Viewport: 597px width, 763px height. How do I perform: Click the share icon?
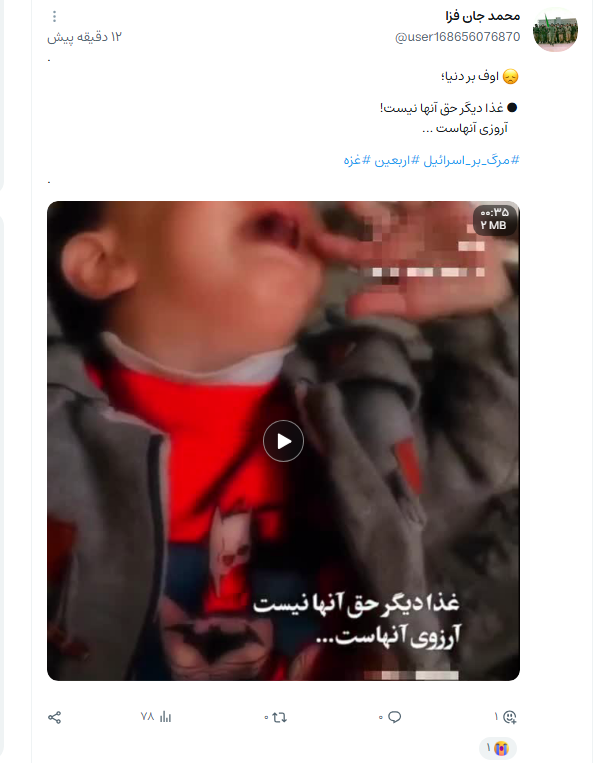pos(54,717)
